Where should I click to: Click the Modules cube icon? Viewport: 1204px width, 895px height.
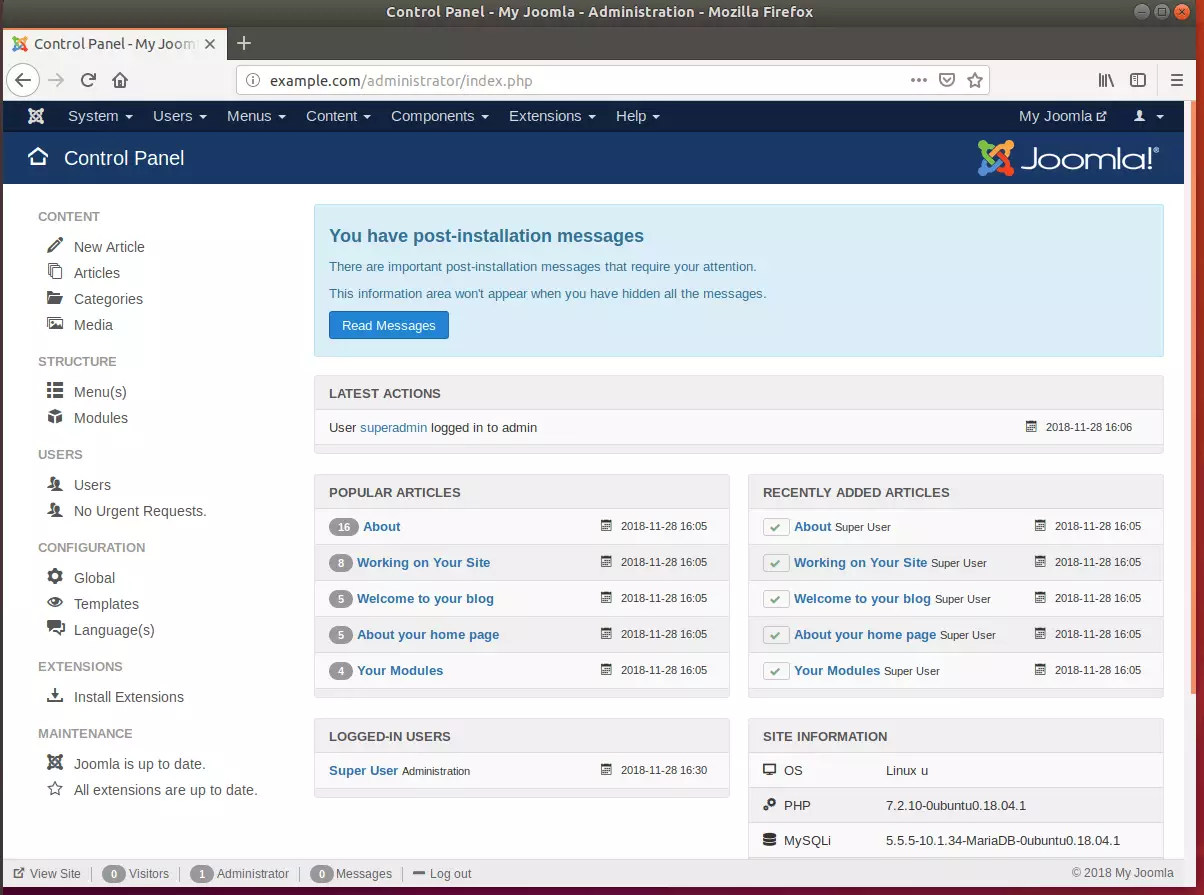[x=55, y=417]
